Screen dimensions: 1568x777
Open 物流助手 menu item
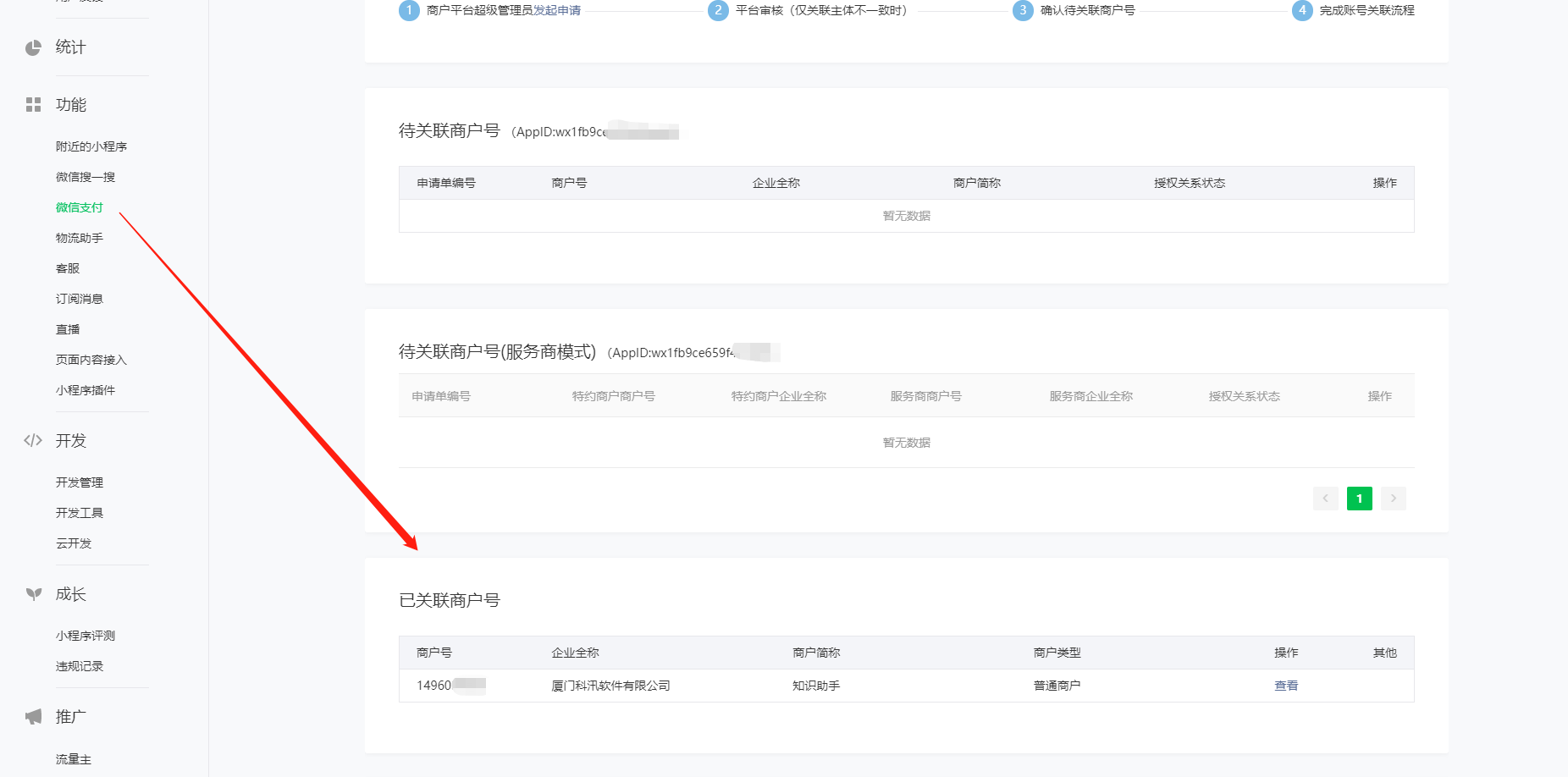tap(80, 238)
